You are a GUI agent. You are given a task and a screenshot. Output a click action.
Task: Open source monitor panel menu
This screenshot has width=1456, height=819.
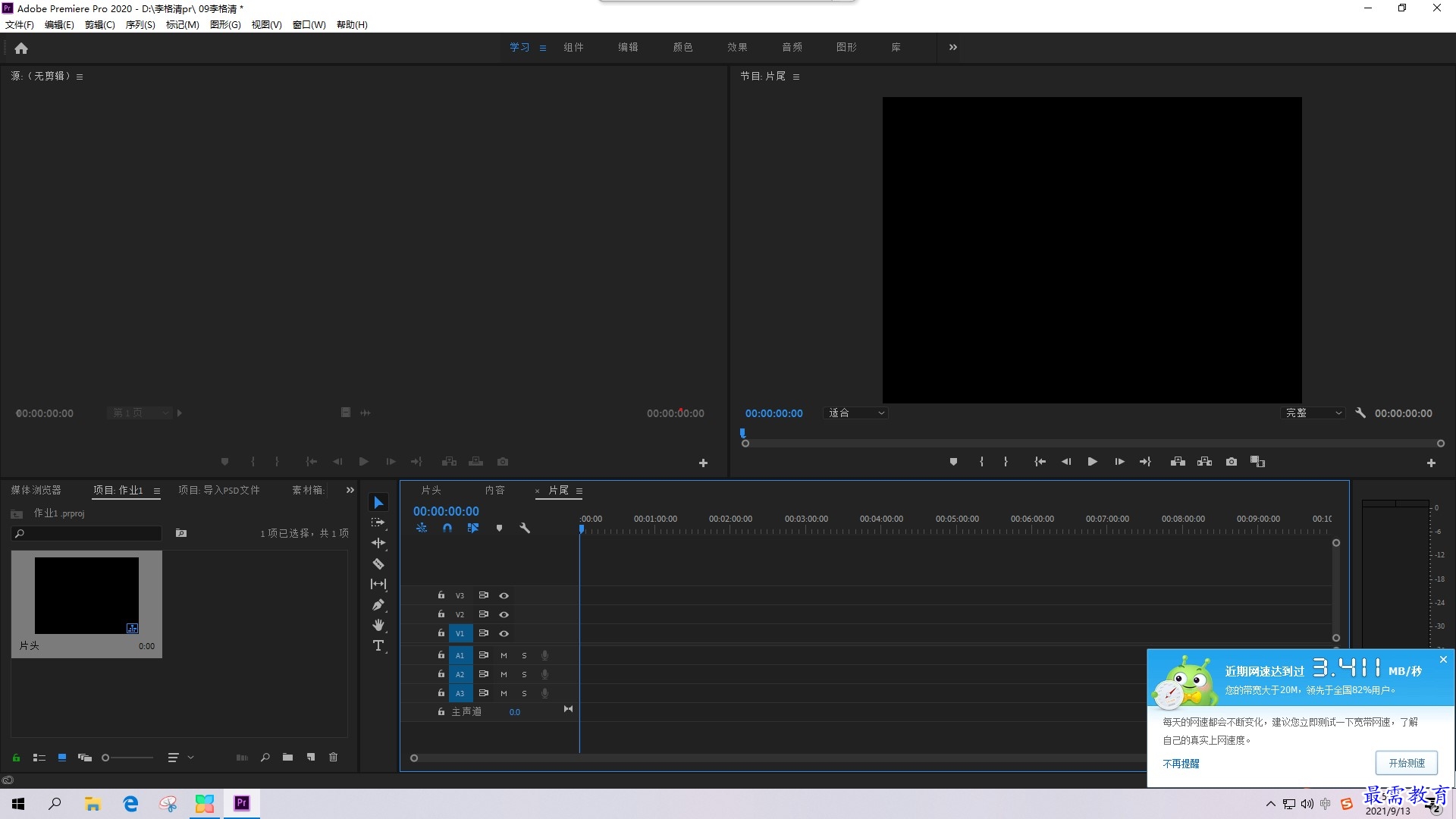(80, 77)
